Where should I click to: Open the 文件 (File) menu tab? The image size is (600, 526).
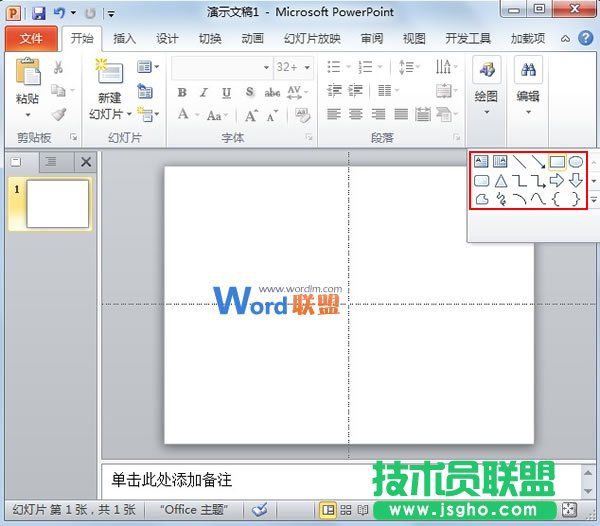pyautogui.click(x=31, y=39)
